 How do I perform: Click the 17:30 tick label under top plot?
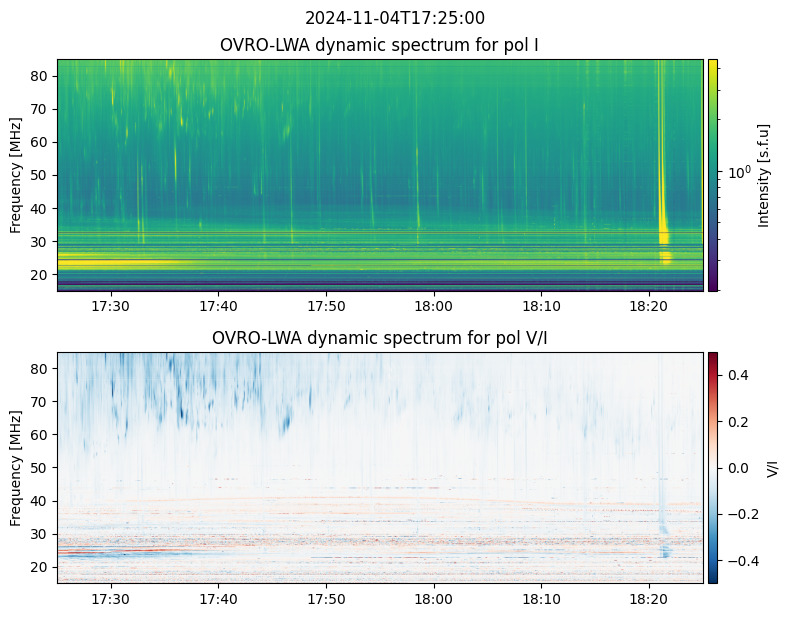click(111, 306)
